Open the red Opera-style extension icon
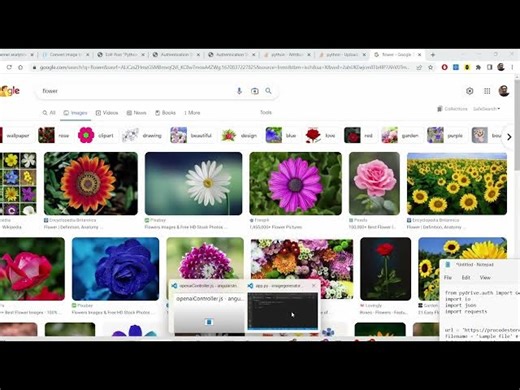 (444, 67)
